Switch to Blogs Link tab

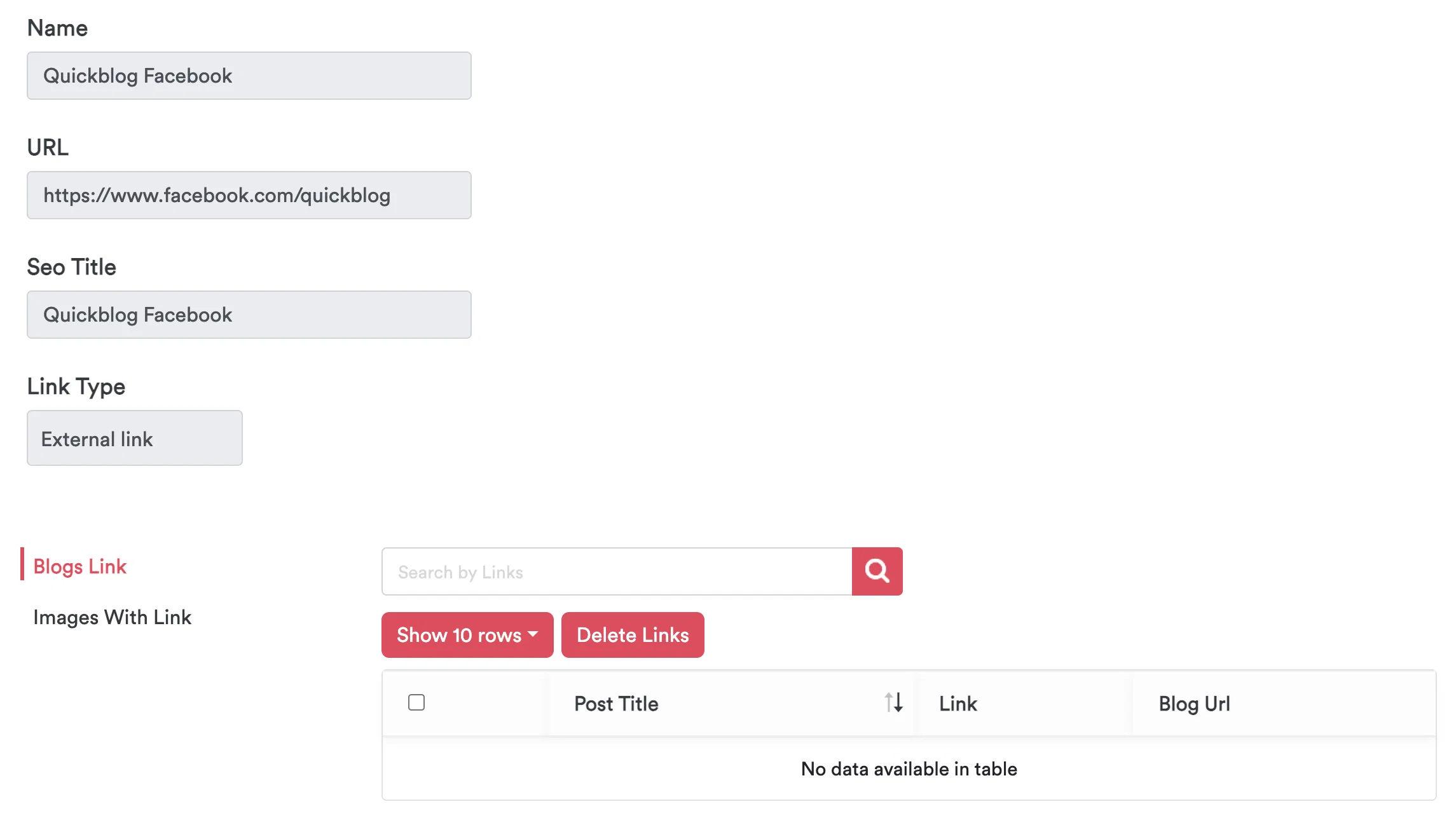pyautogui.click(x=79, y=566)
